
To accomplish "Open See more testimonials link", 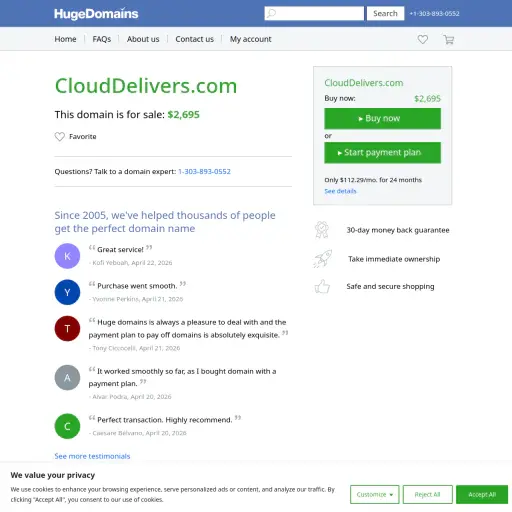I will (92, 456).
